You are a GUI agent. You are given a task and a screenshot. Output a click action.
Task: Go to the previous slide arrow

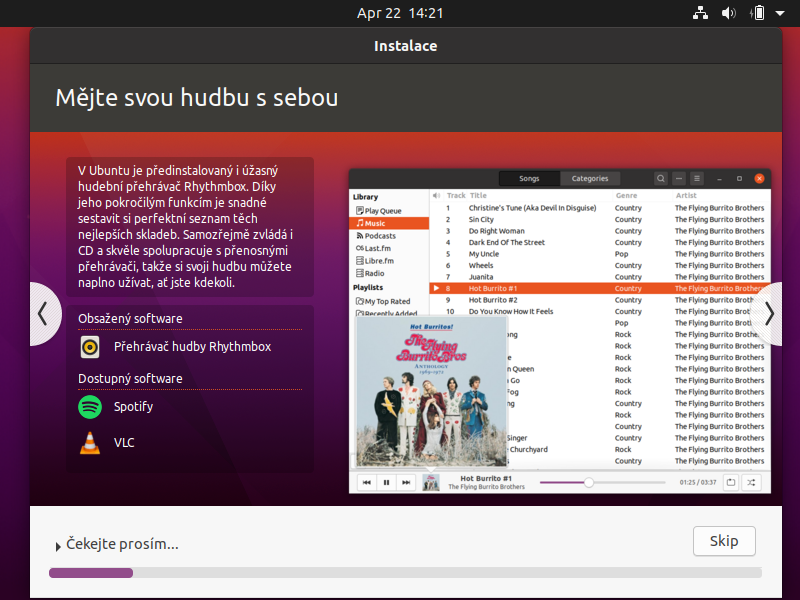pyautogui.click(x=45, y=314)
